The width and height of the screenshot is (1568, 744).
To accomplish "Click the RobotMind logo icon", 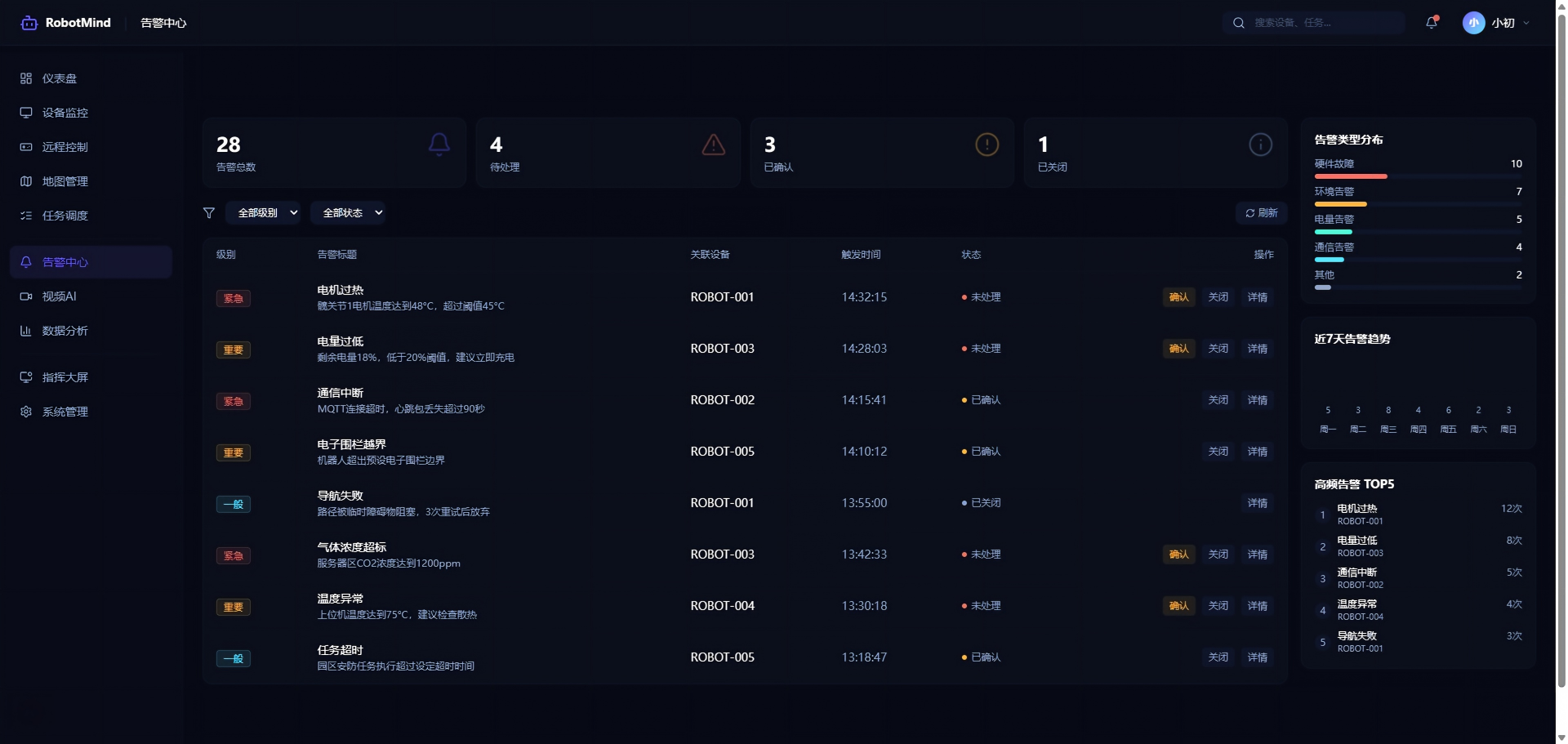I will 29,23.
